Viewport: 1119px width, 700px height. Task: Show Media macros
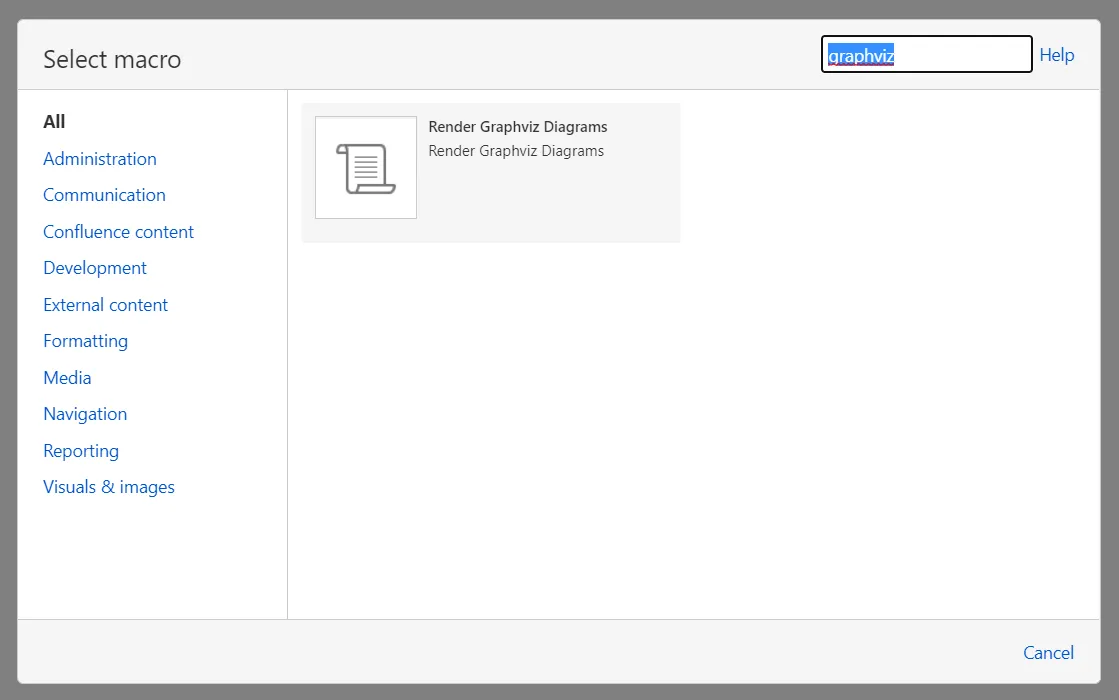click(67, 377)
